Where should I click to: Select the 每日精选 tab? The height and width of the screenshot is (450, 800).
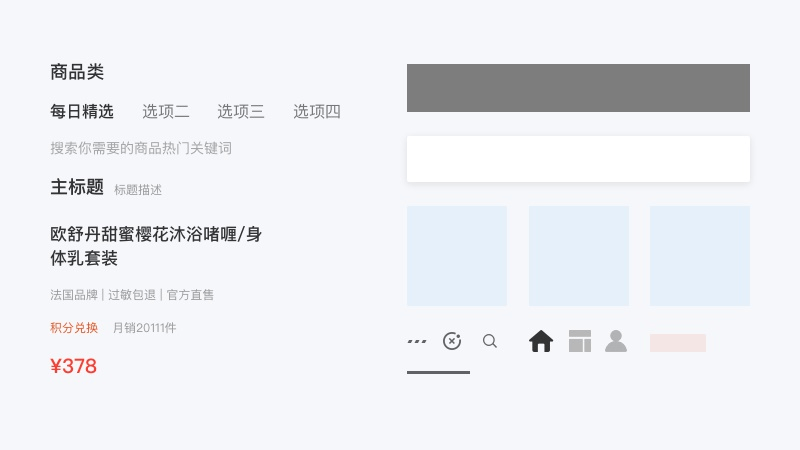tap(82, 111)
